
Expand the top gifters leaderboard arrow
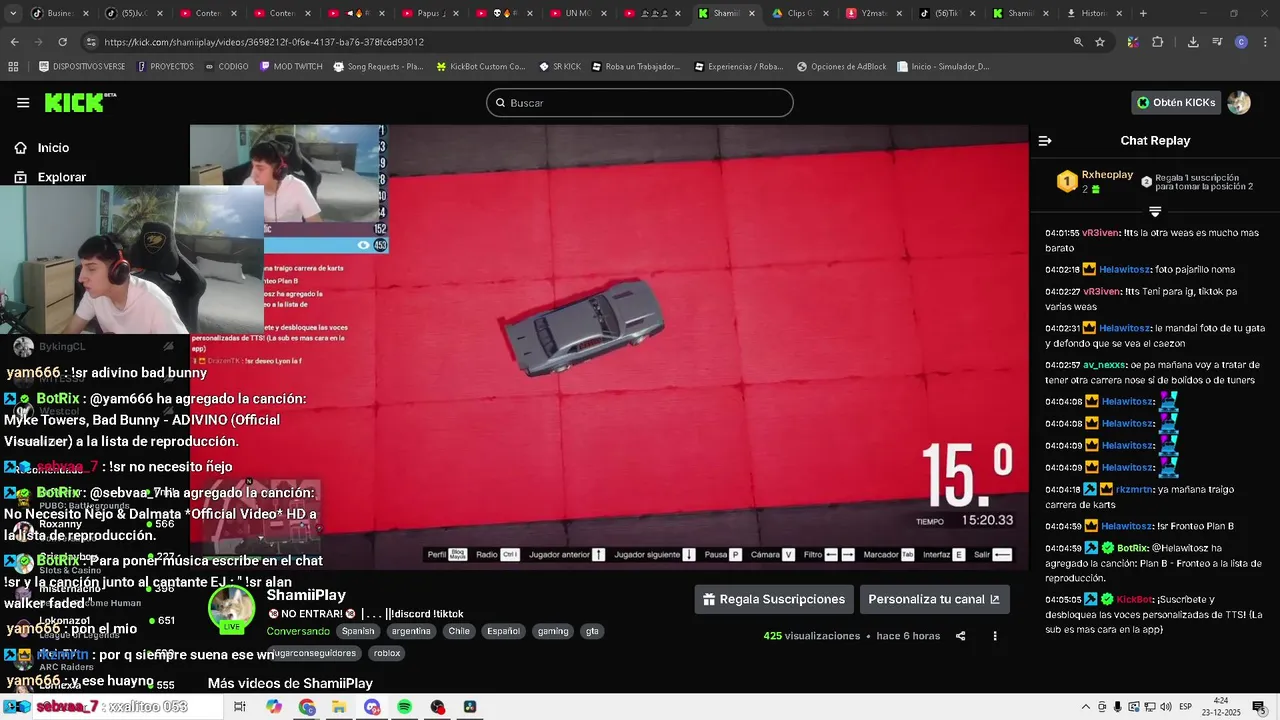(x=1155, y=212)
